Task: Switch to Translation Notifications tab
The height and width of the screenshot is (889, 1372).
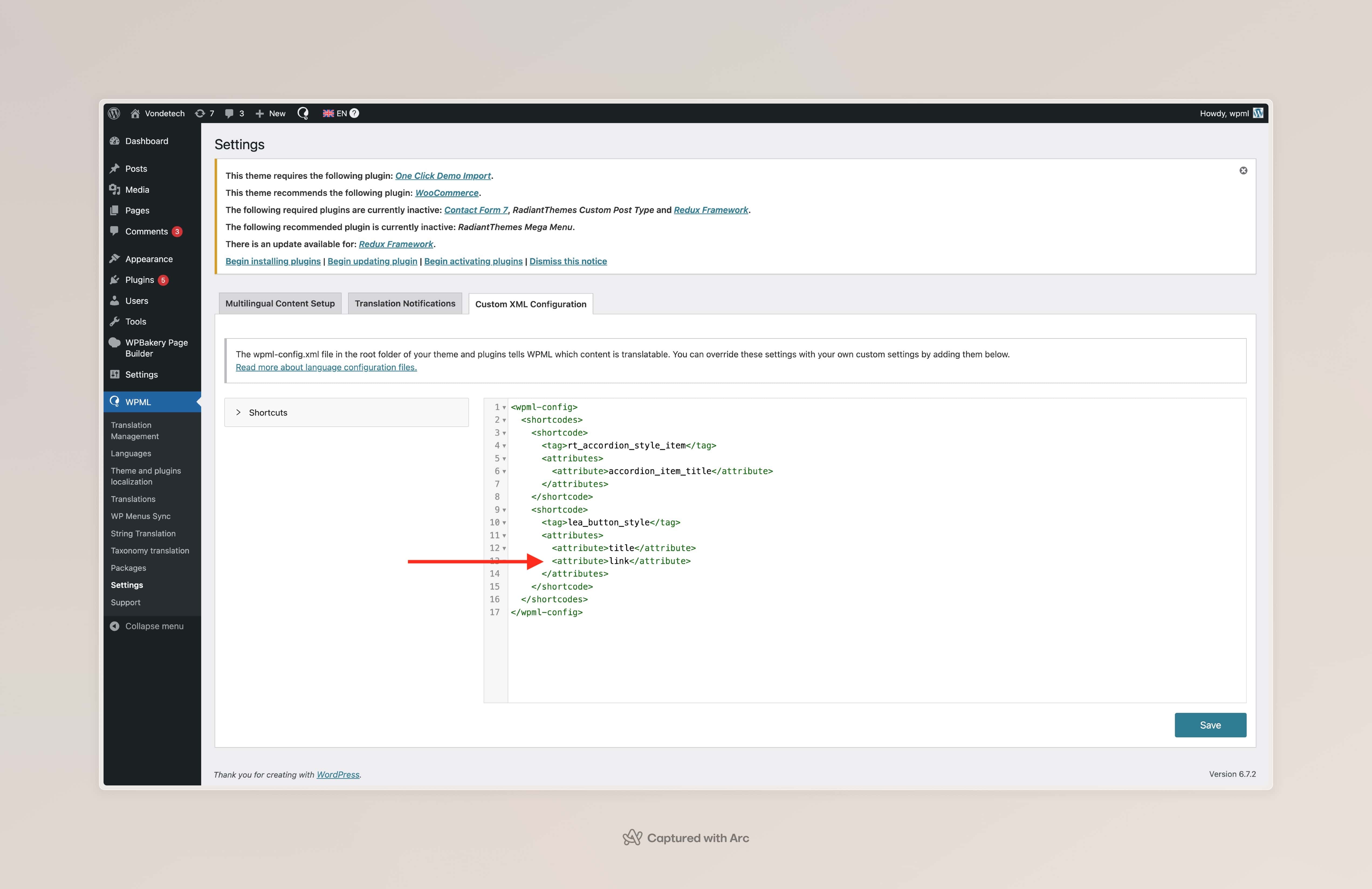Action: [405, 303]
